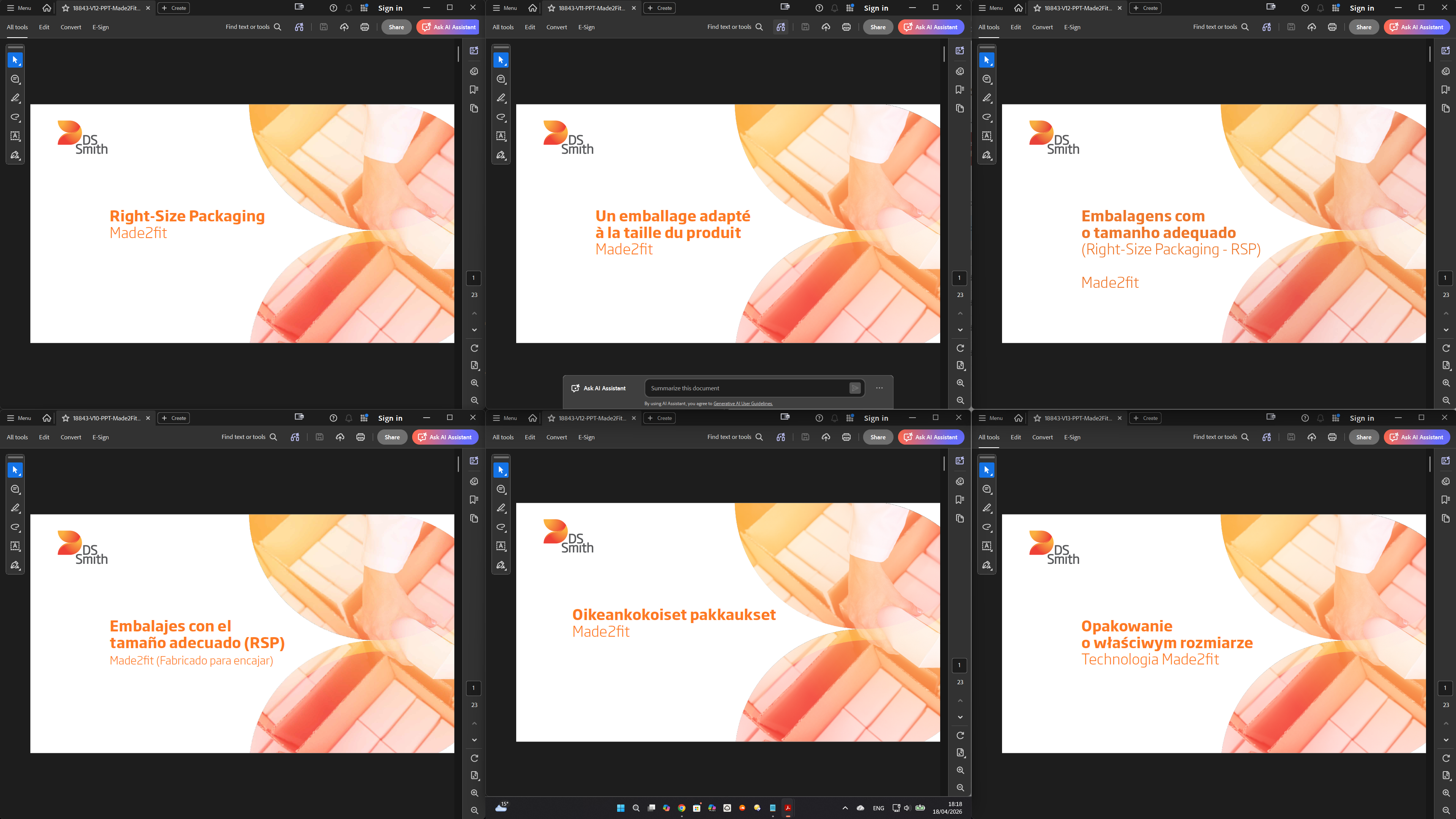Rotate page in the French emballage window
The image size is (1456, 819).
[960, 348]
